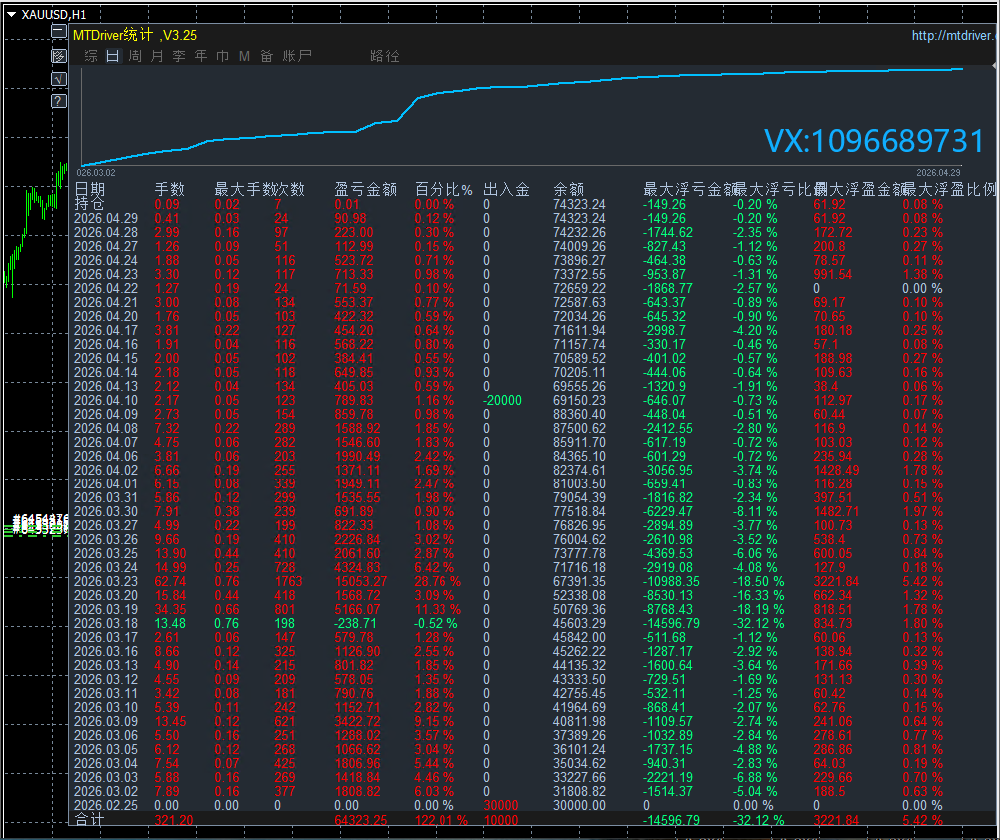Select the M tab
The height and width of the screenshot is (840, 1000).
point(244,56)
